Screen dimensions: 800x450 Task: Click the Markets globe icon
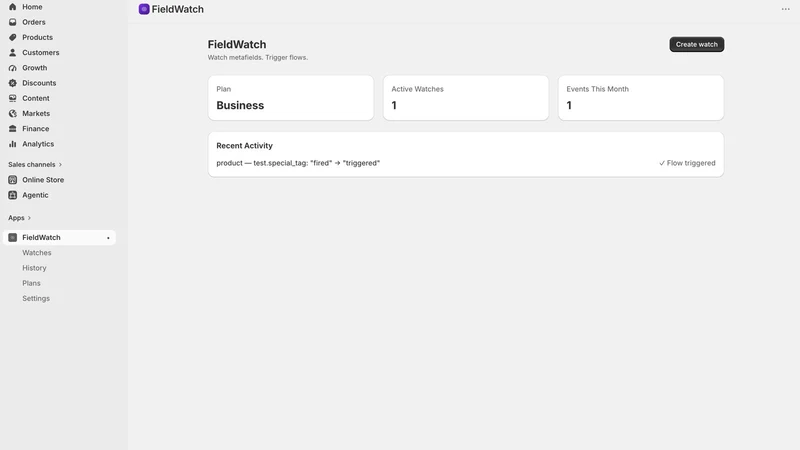coord(13,114)
